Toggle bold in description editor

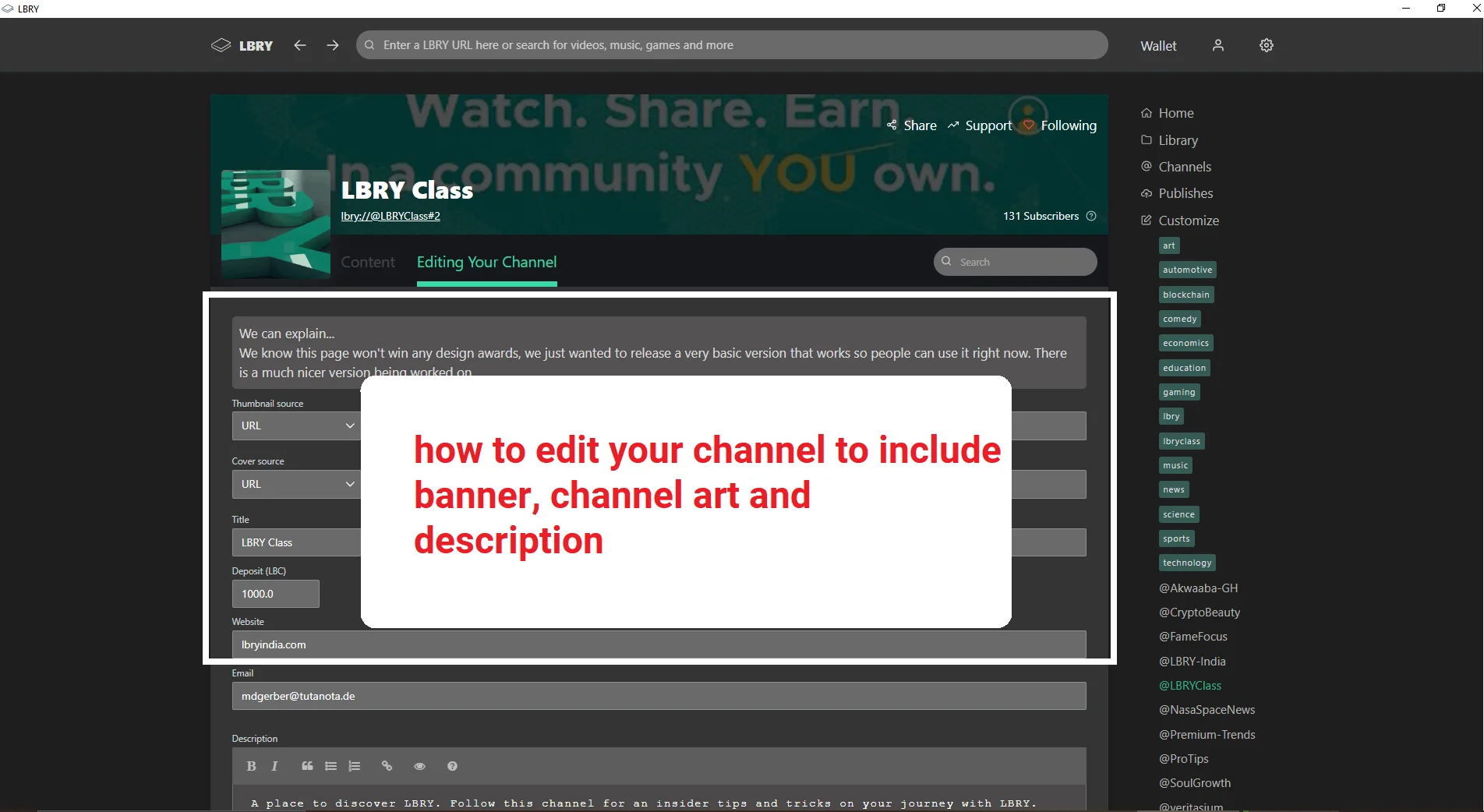pyautogui.click(x=251, y=766)
